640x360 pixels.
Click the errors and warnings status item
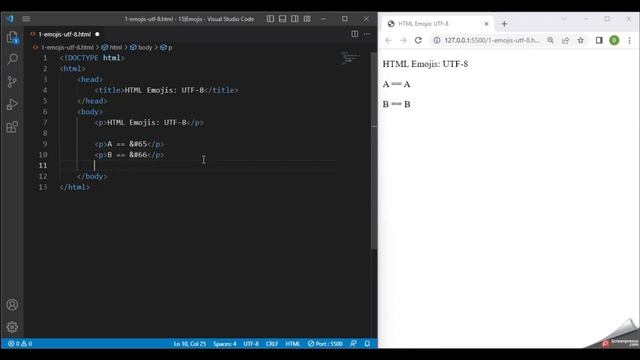click(20, 344)
